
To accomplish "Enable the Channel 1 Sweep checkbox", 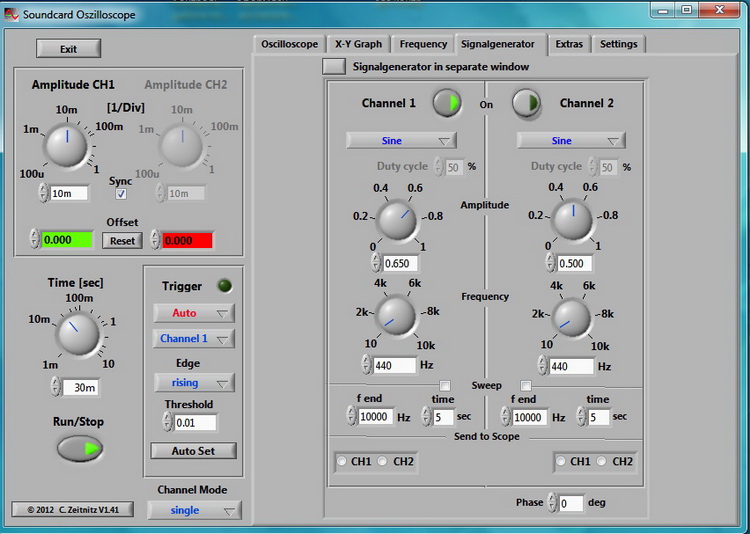I will click(x=445, y=385).
